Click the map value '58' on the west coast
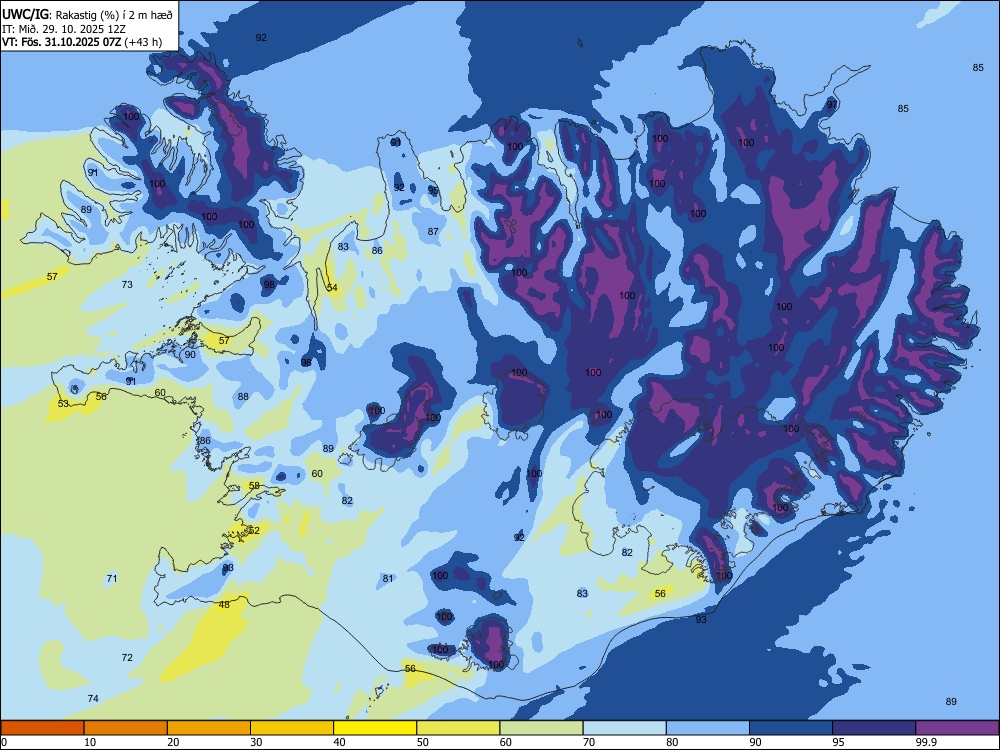 pos(254,486)
